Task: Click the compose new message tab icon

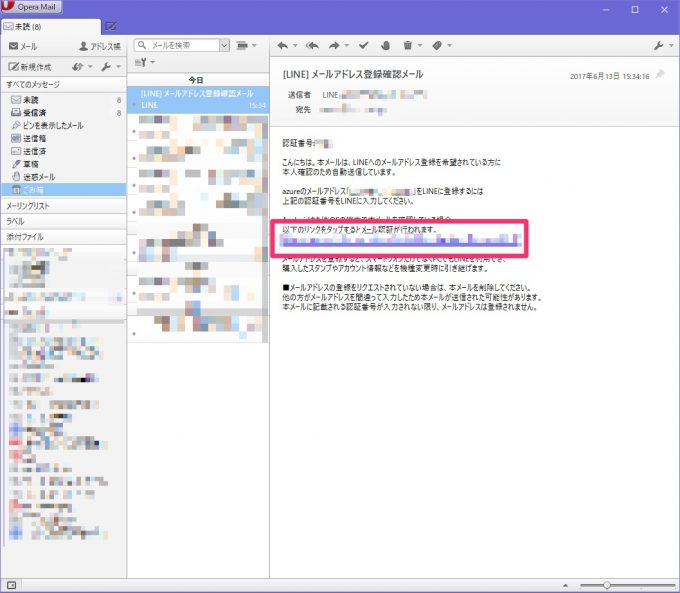Action: click(111, 27)
